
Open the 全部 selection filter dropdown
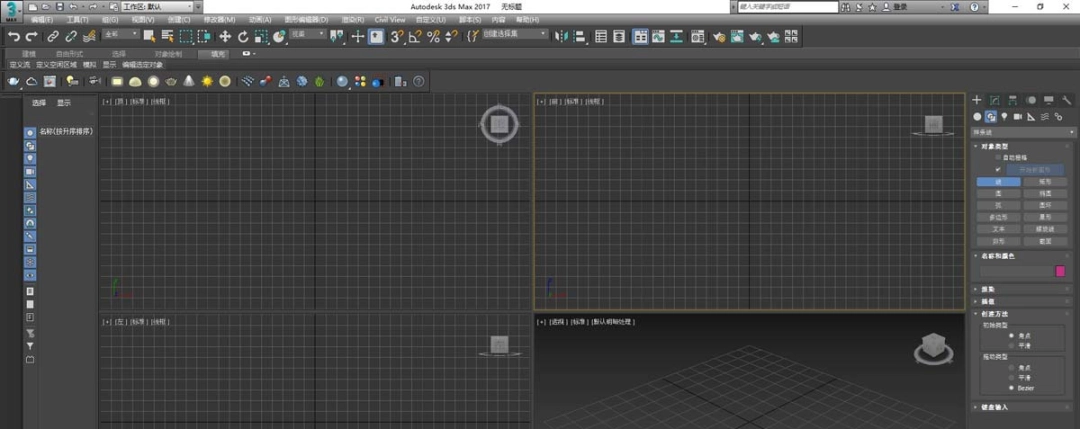(121, 34)
